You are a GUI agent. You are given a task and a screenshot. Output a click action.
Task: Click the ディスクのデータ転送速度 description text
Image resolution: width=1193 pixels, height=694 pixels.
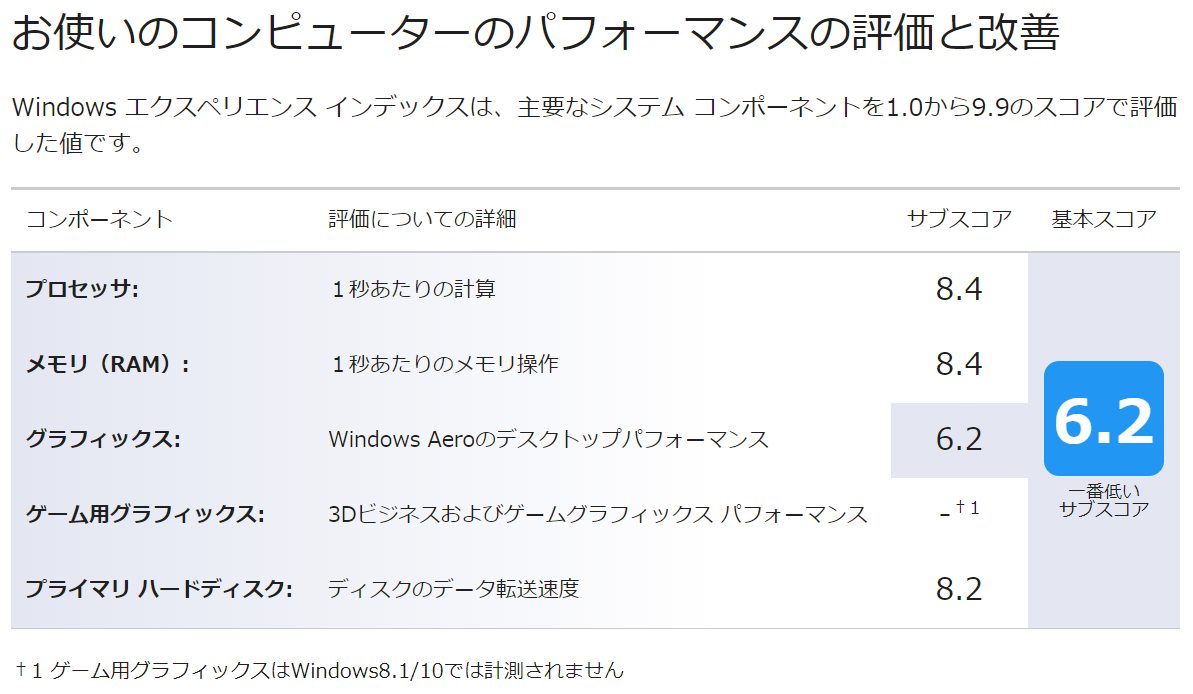pos(453,588)
